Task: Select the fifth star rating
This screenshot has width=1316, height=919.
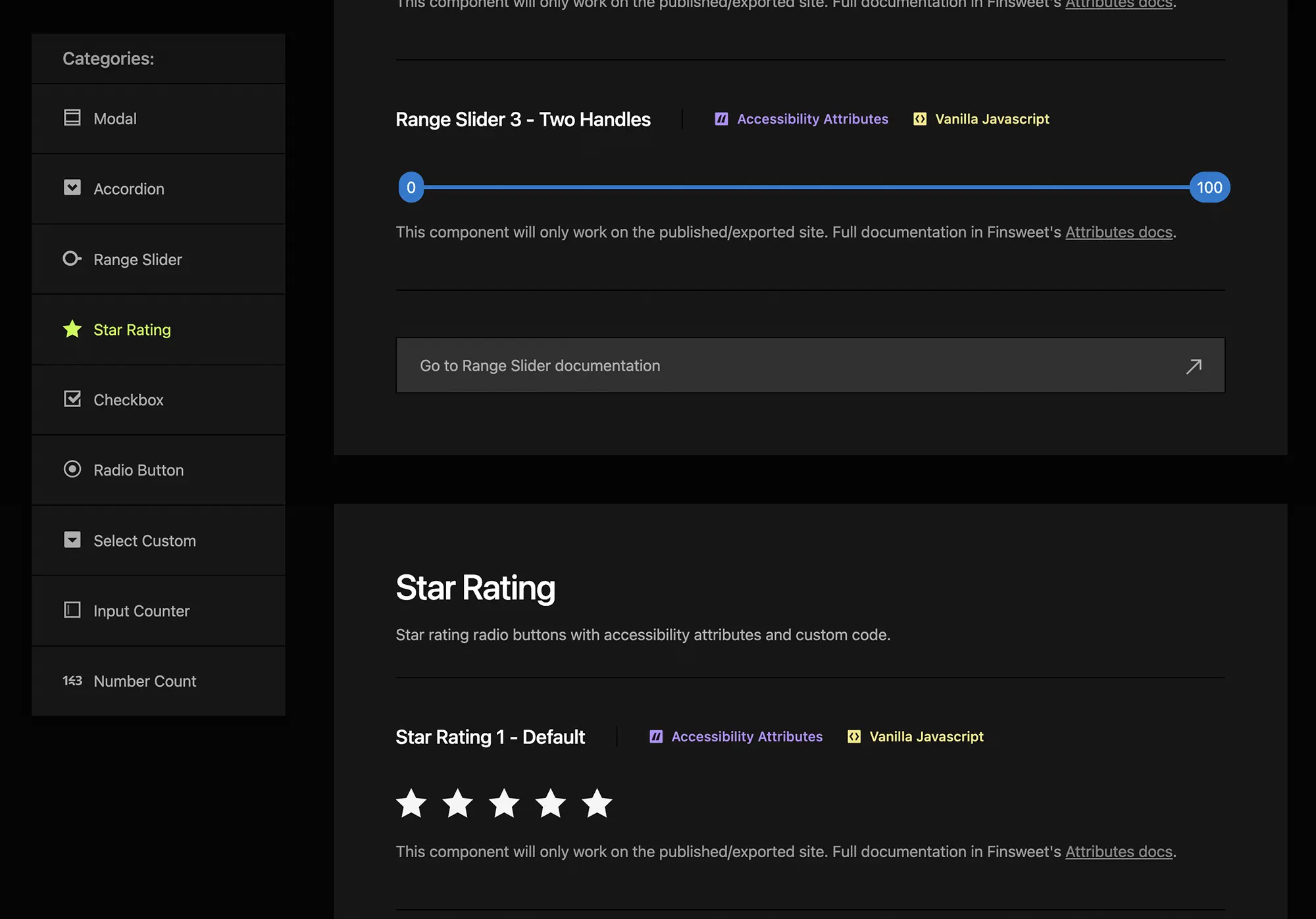Action: (x=597, y=803)
